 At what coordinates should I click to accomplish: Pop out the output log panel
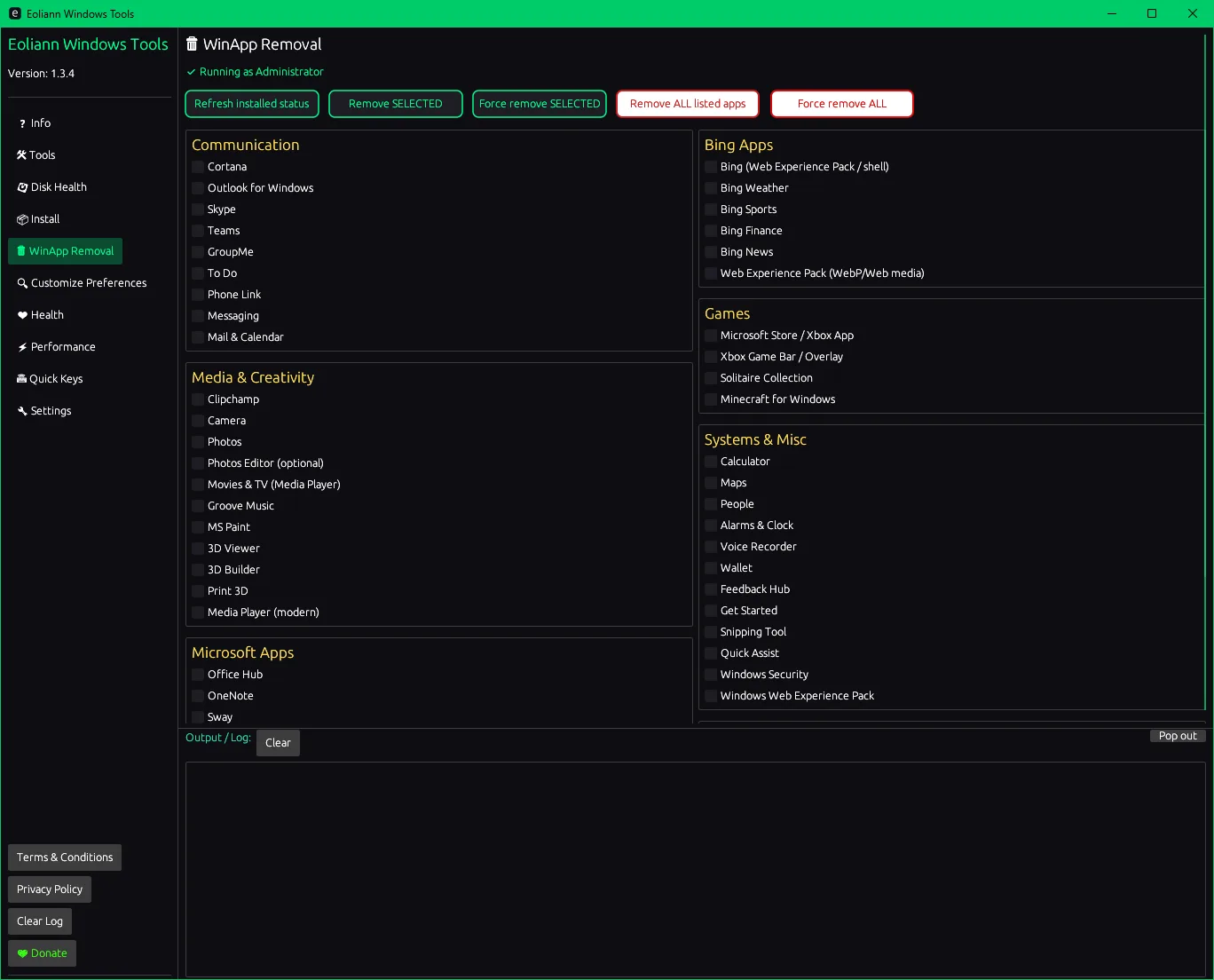pos(1178,736)
